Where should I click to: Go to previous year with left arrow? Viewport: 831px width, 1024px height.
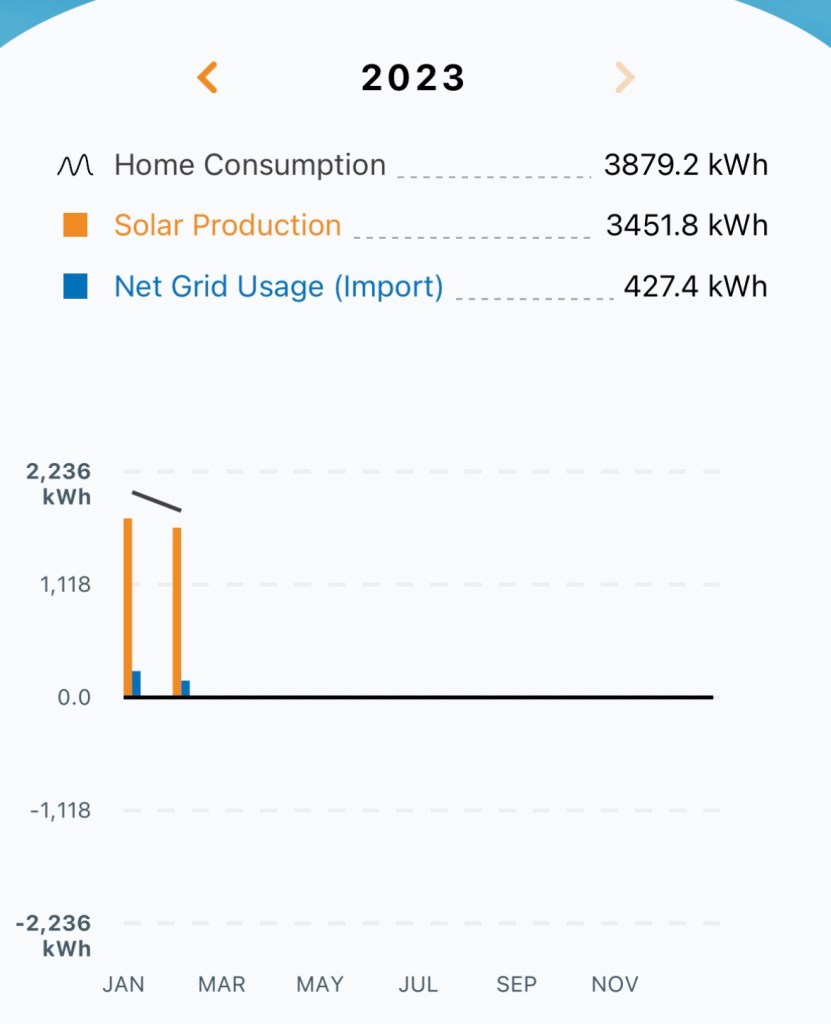click(208, 78)
